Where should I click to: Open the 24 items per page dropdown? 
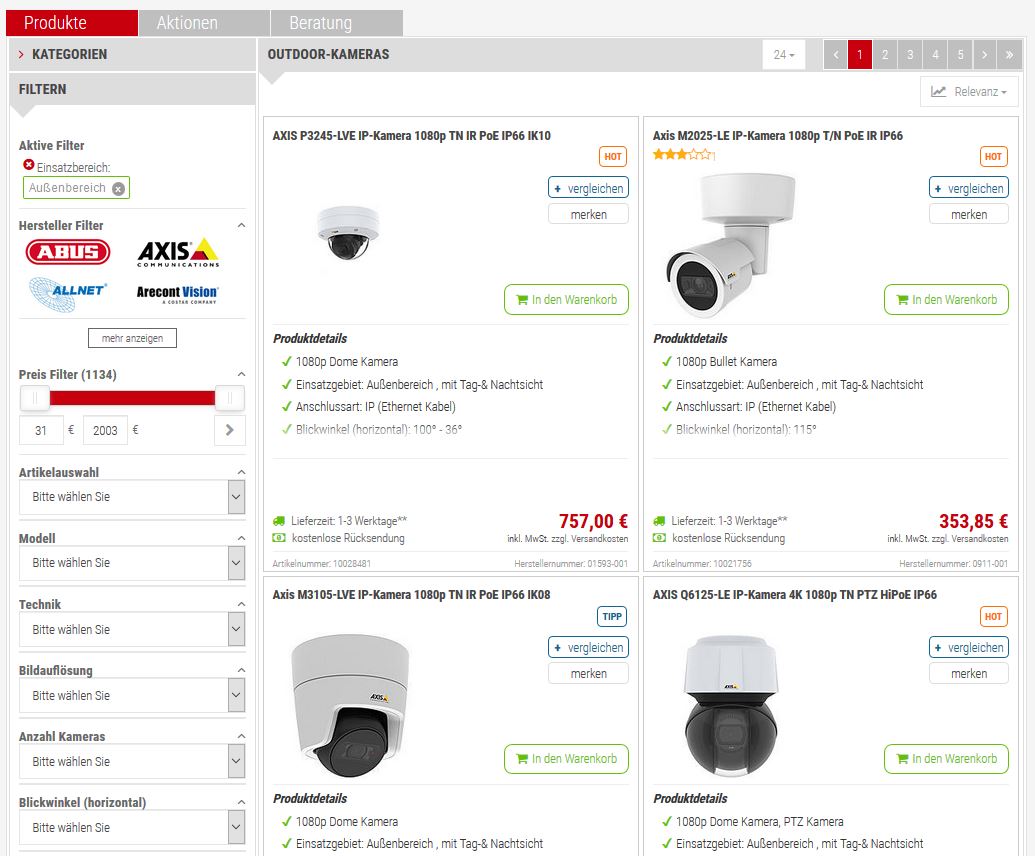click(784, 55)
